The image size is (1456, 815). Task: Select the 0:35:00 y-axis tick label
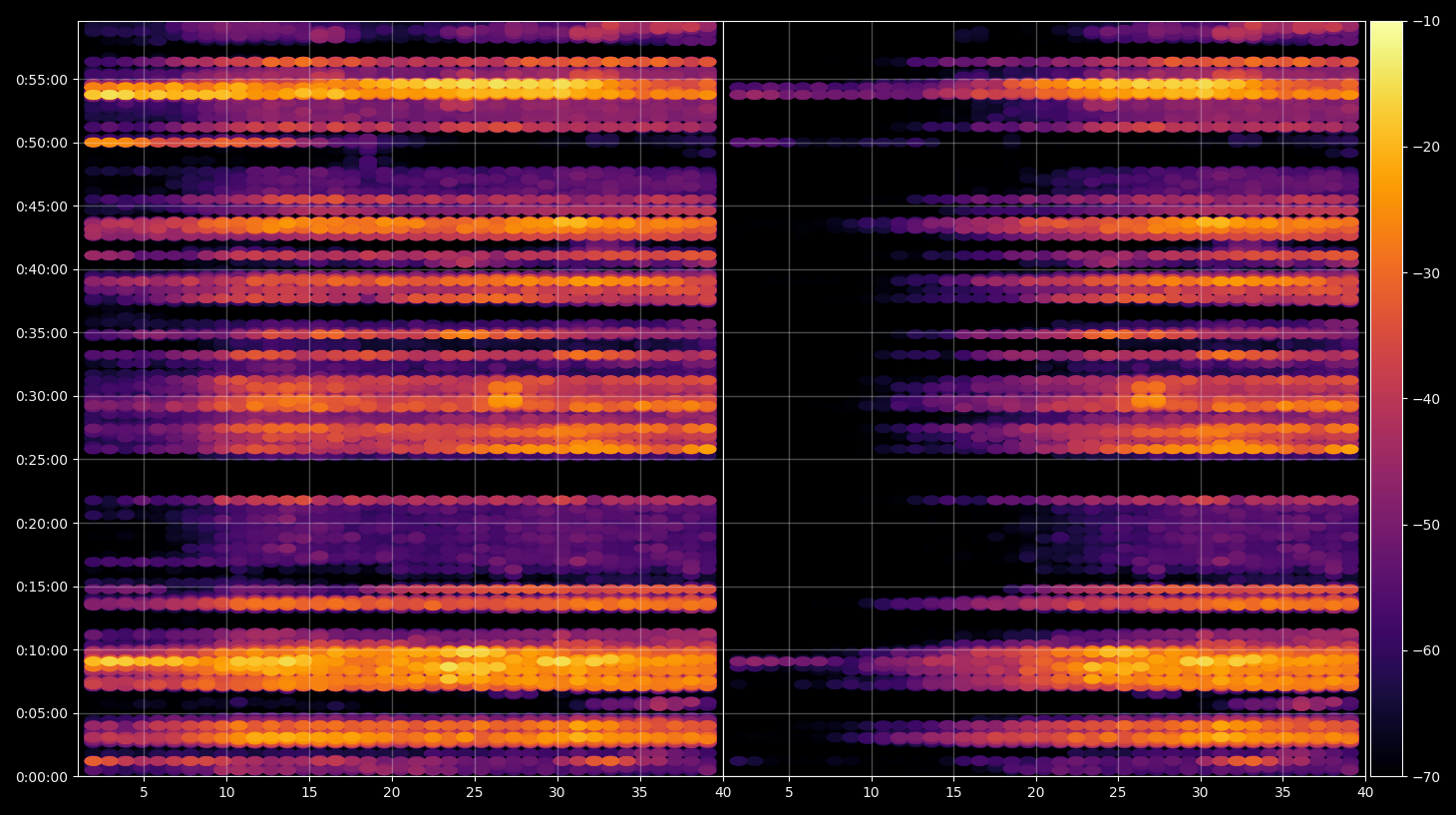42,333
